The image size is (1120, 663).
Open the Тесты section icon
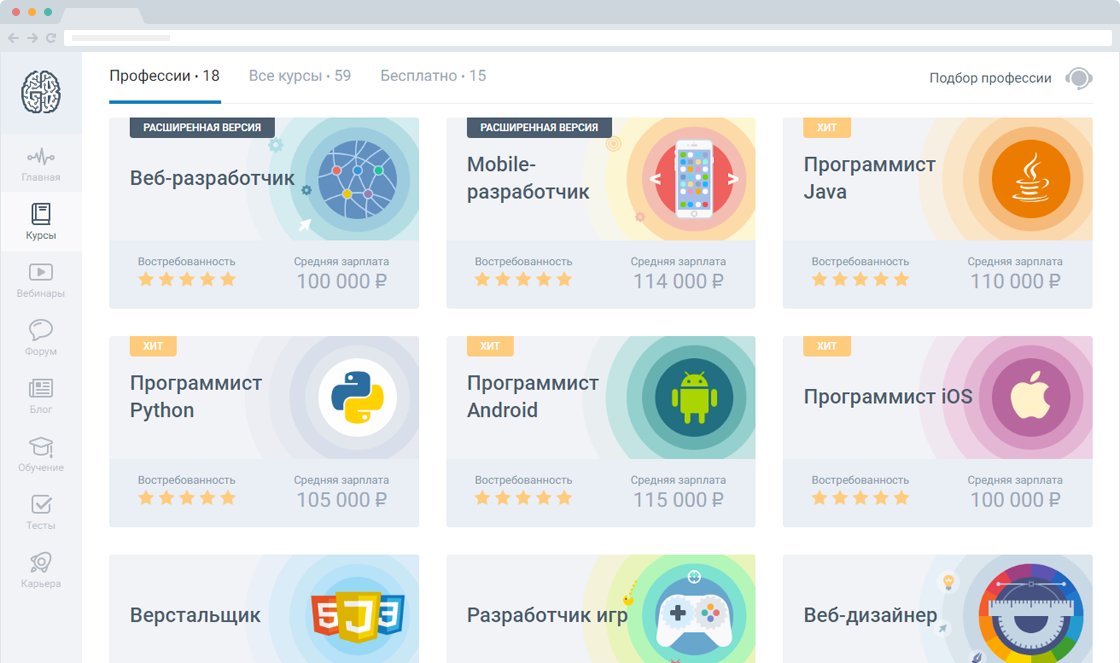(x=40, y=508)
